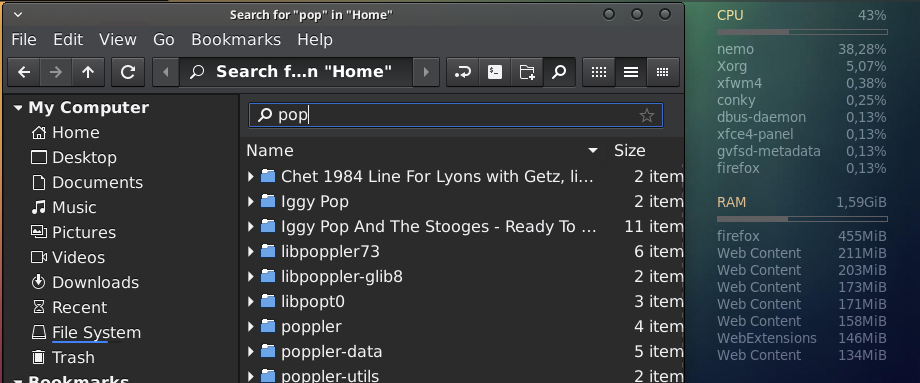Screen dimensions: 920x383
Task: Select the Iggy Pop folder icon
Action: pos(268,201)
